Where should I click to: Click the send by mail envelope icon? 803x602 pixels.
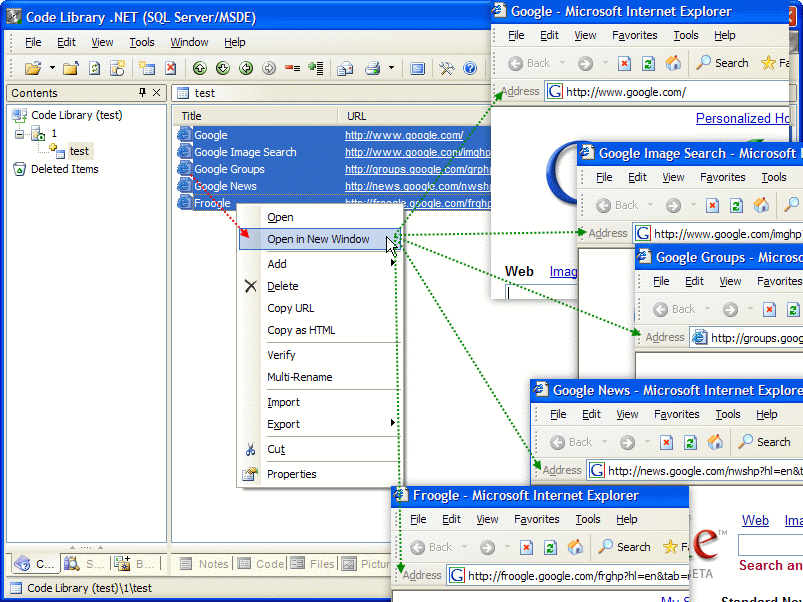[345, 68]
